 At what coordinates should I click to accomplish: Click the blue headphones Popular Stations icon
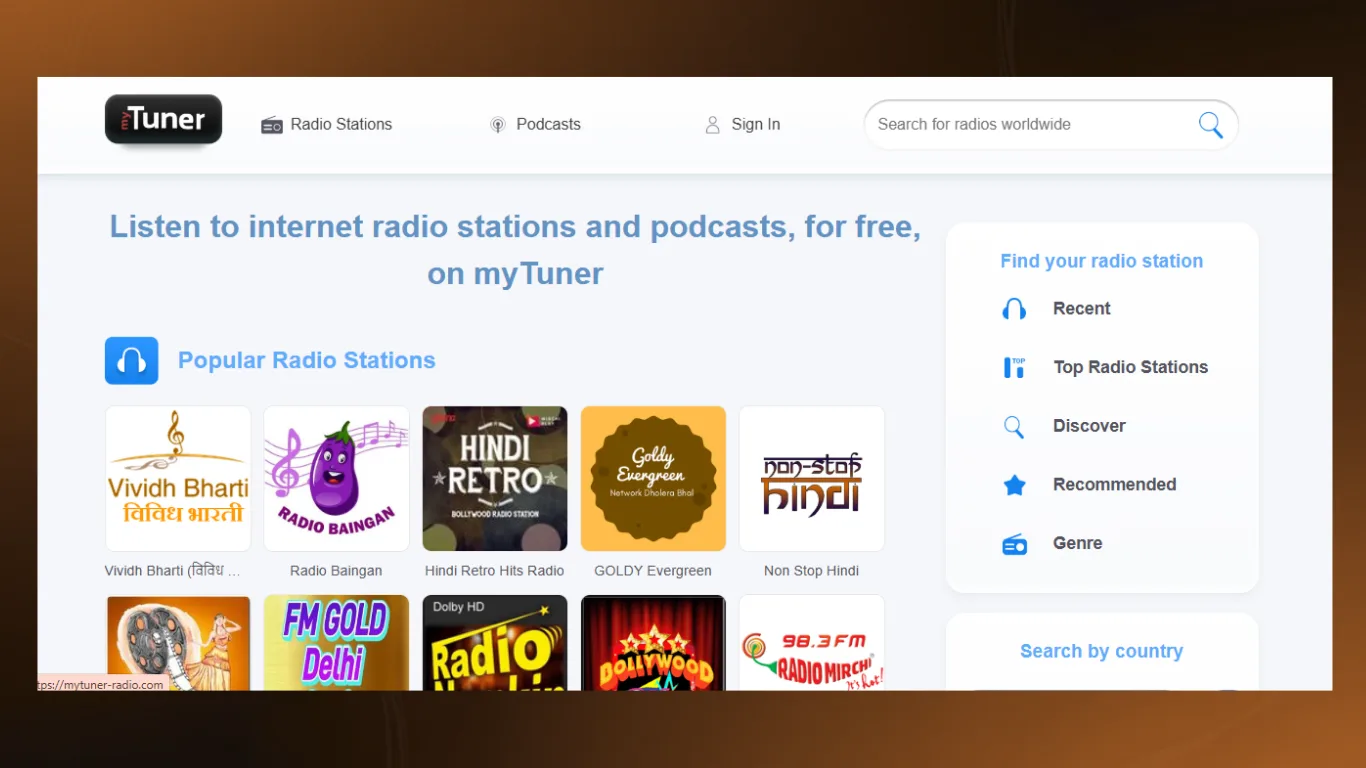(132, 361)
